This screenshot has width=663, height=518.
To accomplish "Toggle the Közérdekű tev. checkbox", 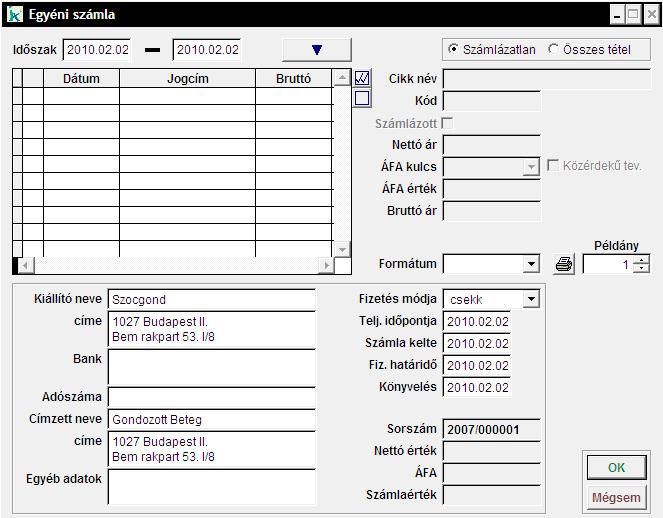I will pos(553,166).
